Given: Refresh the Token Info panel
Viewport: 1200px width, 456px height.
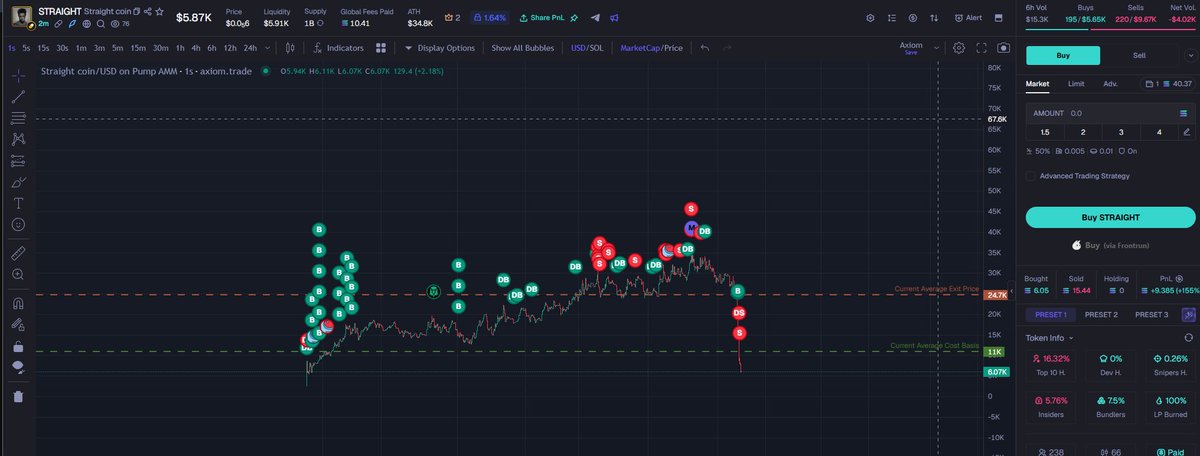Looking at the screenshot, I should click(1187, 338).
